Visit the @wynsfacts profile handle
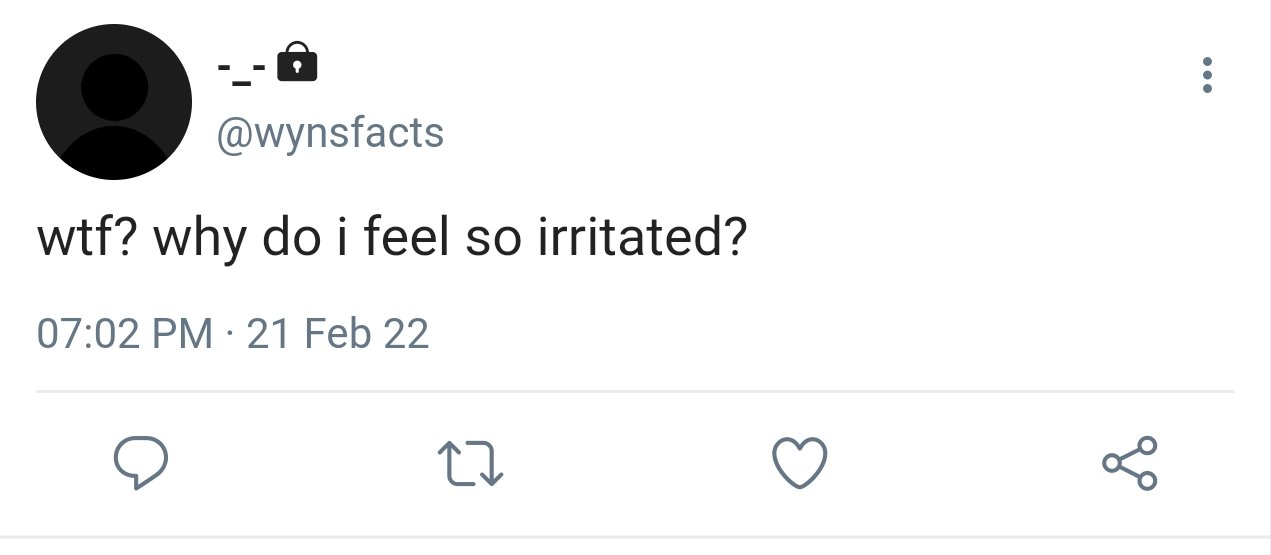1271x555 pixels. (330, 132)
